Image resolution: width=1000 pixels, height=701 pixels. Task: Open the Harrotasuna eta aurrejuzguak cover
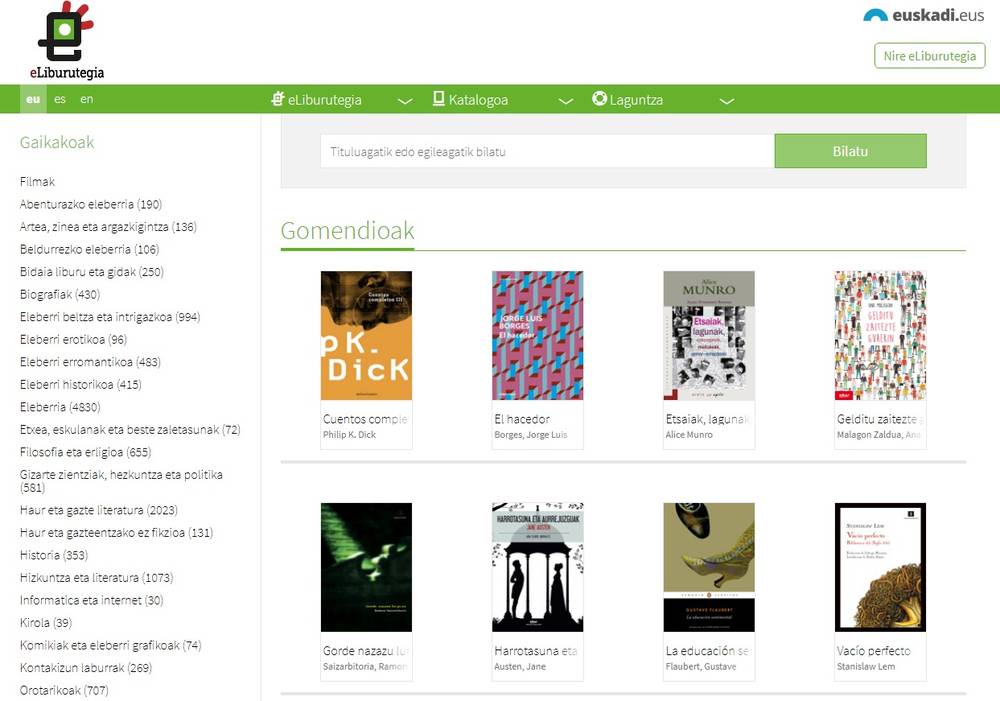pos(538,567)
